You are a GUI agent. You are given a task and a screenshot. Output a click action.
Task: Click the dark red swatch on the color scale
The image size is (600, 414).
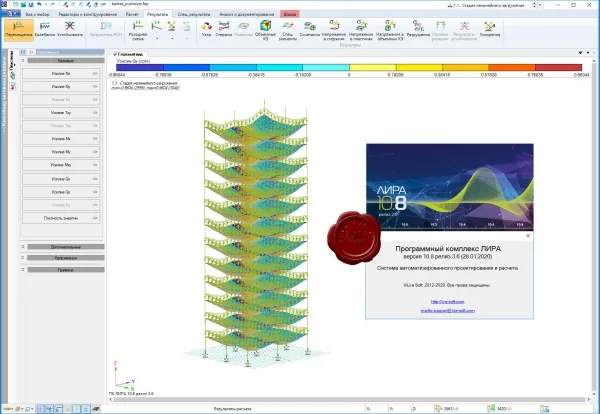point(558,67)
